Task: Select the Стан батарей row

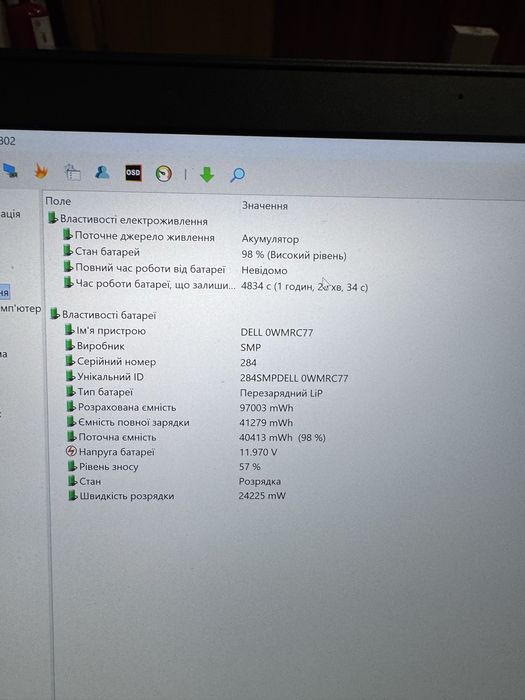Action: pos(102,252)
